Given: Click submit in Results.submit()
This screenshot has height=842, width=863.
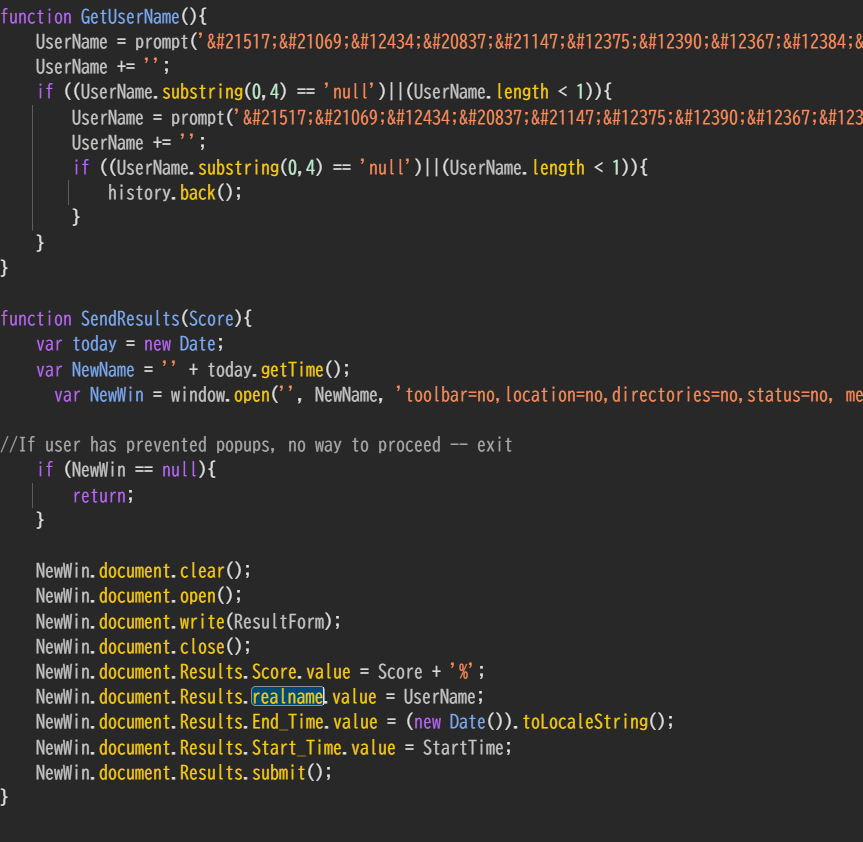Looking at the screenshot, I should 278,773.
